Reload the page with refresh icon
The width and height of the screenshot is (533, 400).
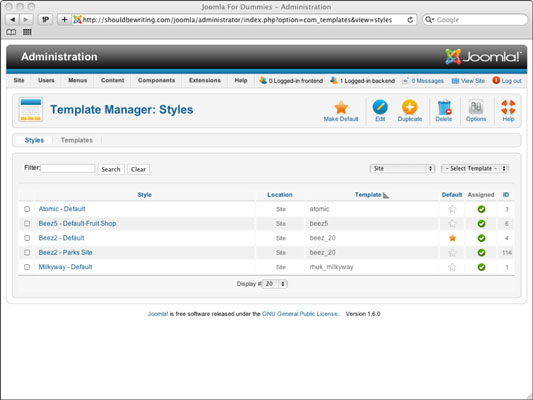(x=410, y=20)
